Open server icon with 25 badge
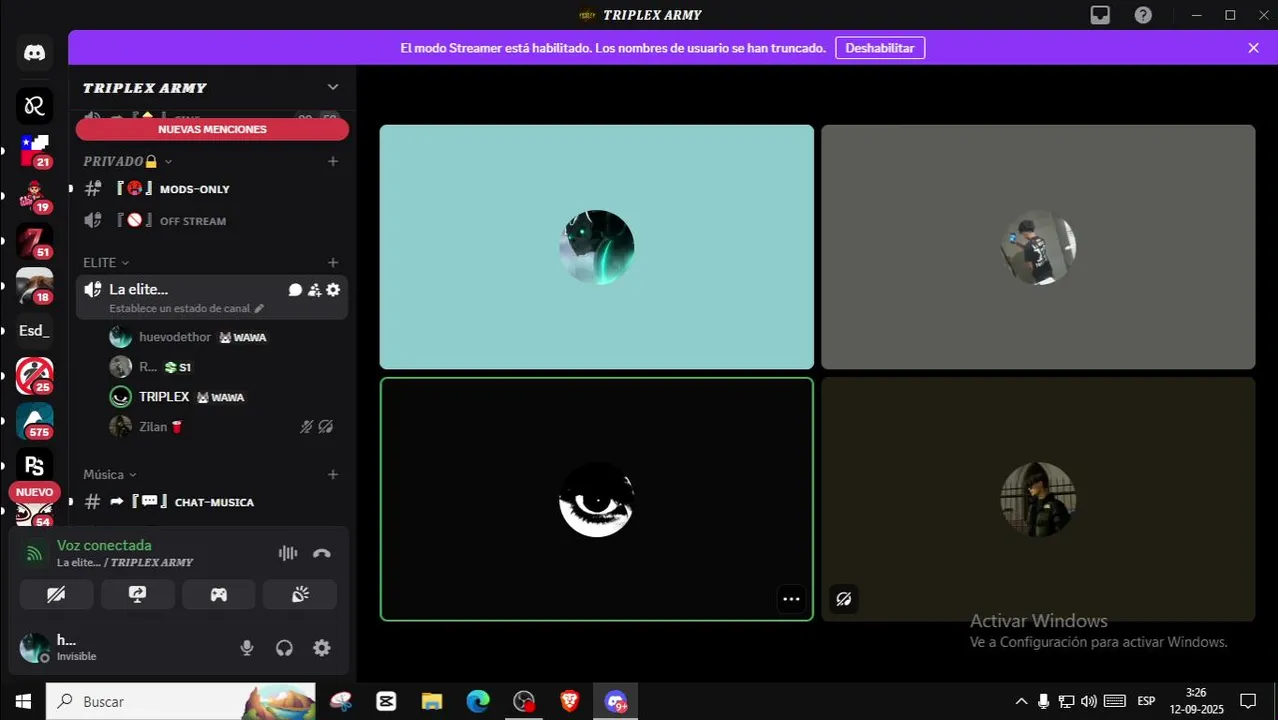1278x720 pixels. 35,376
